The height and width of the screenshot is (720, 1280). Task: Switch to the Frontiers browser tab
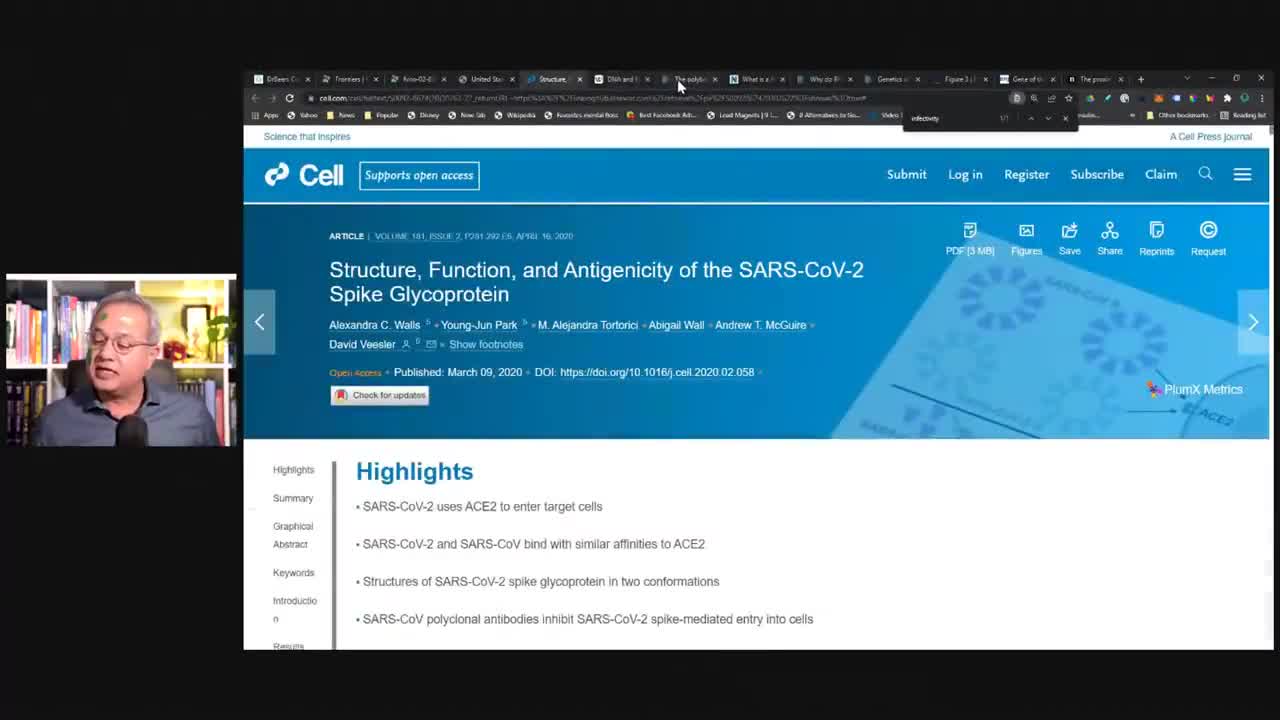point(349,79)
